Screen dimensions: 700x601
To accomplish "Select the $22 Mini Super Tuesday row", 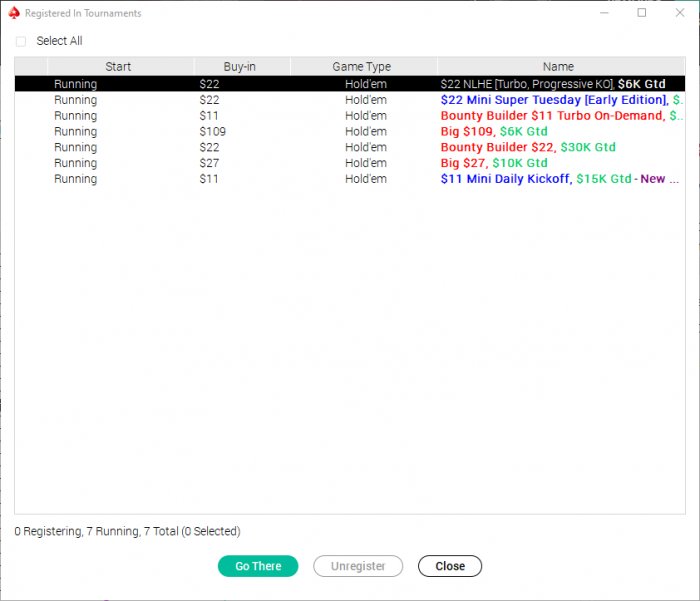I will [x=350, y=100].
